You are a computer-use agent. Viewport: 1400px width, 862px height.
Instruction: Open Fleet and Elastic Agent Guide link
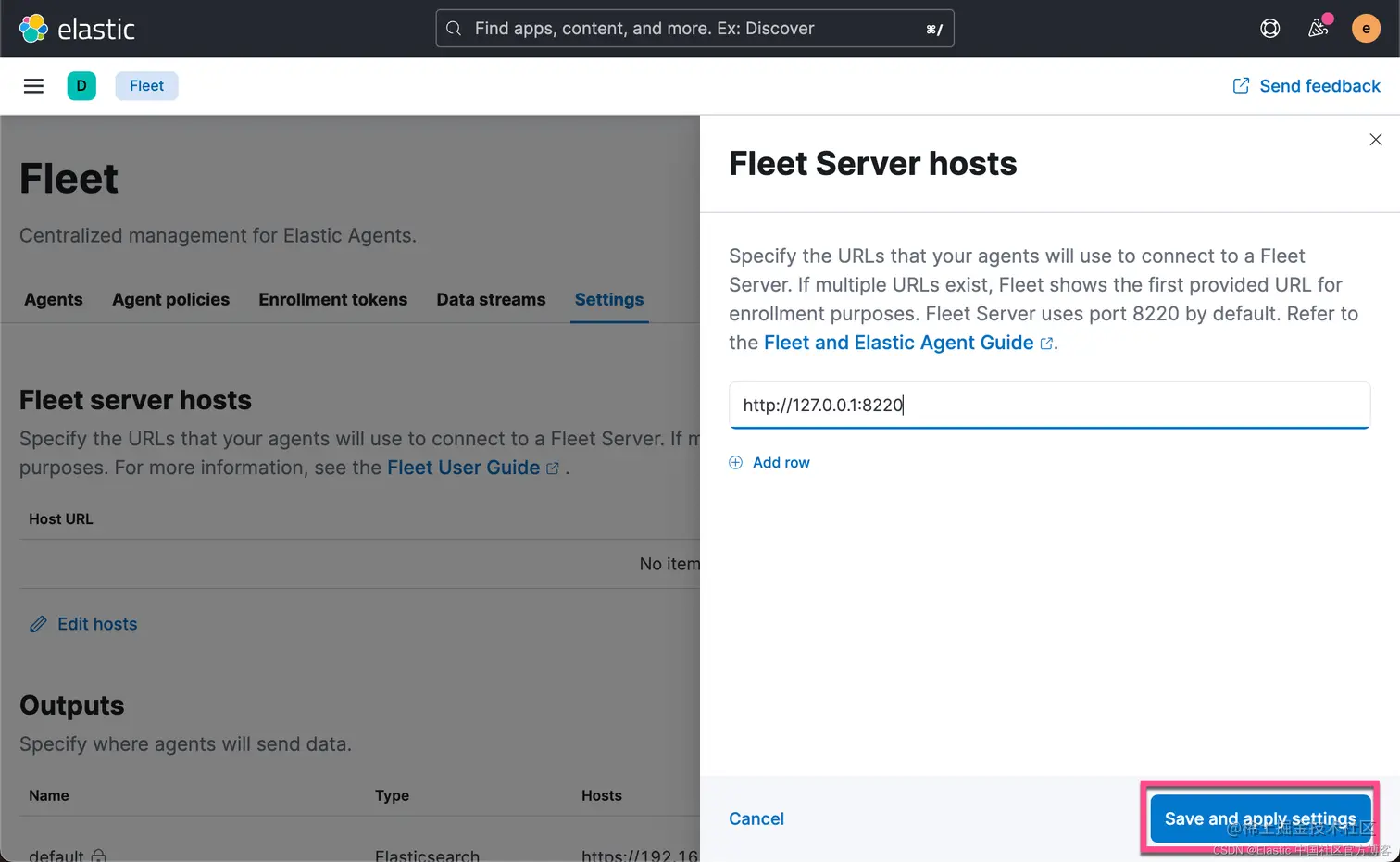tap(907, 343)
